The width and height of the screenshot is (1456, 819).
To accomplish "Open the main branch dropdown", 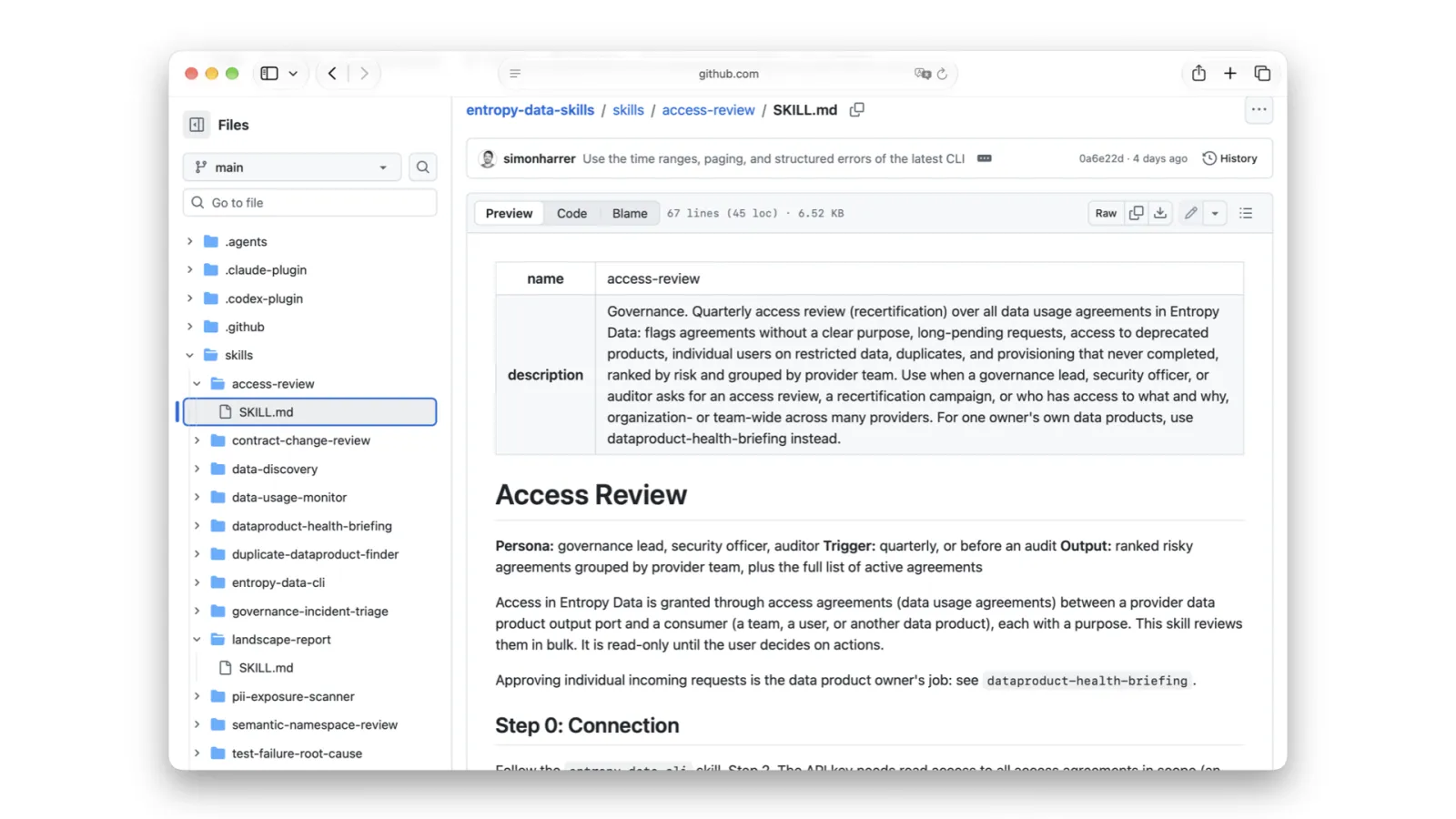I will coord(292,167).
